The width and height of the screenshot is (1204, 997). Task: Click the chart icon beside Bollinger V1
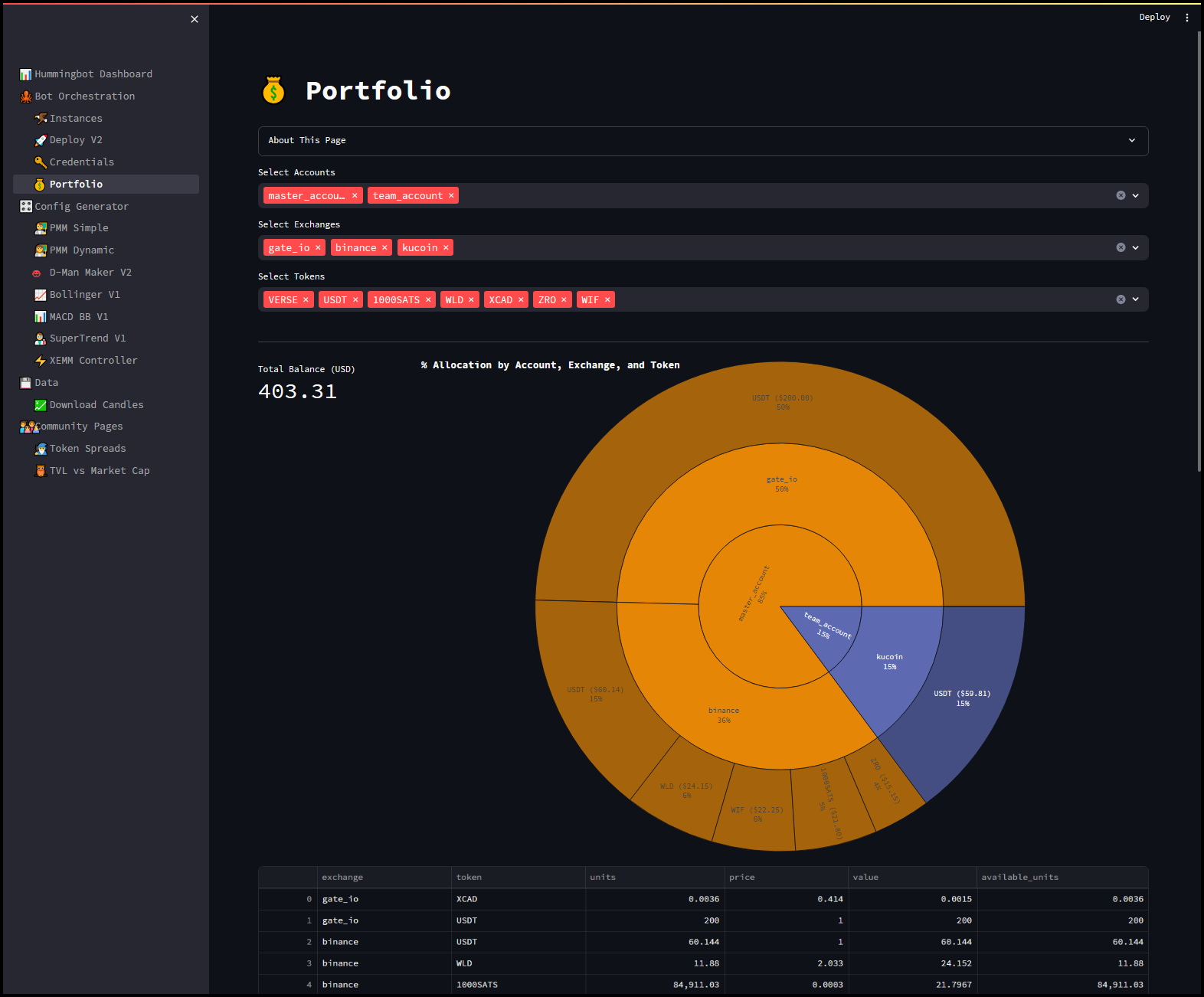41,295
